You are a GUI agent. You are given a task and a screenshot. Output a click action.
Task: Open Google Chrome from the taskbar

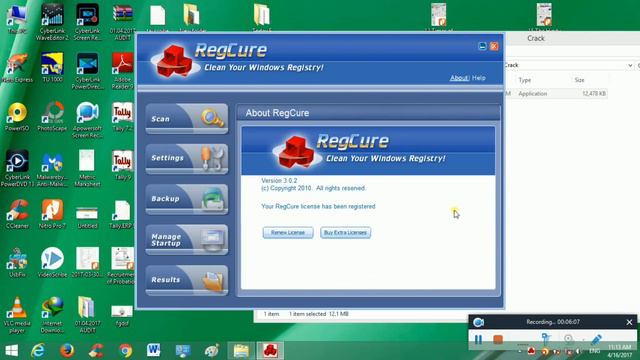126,350
